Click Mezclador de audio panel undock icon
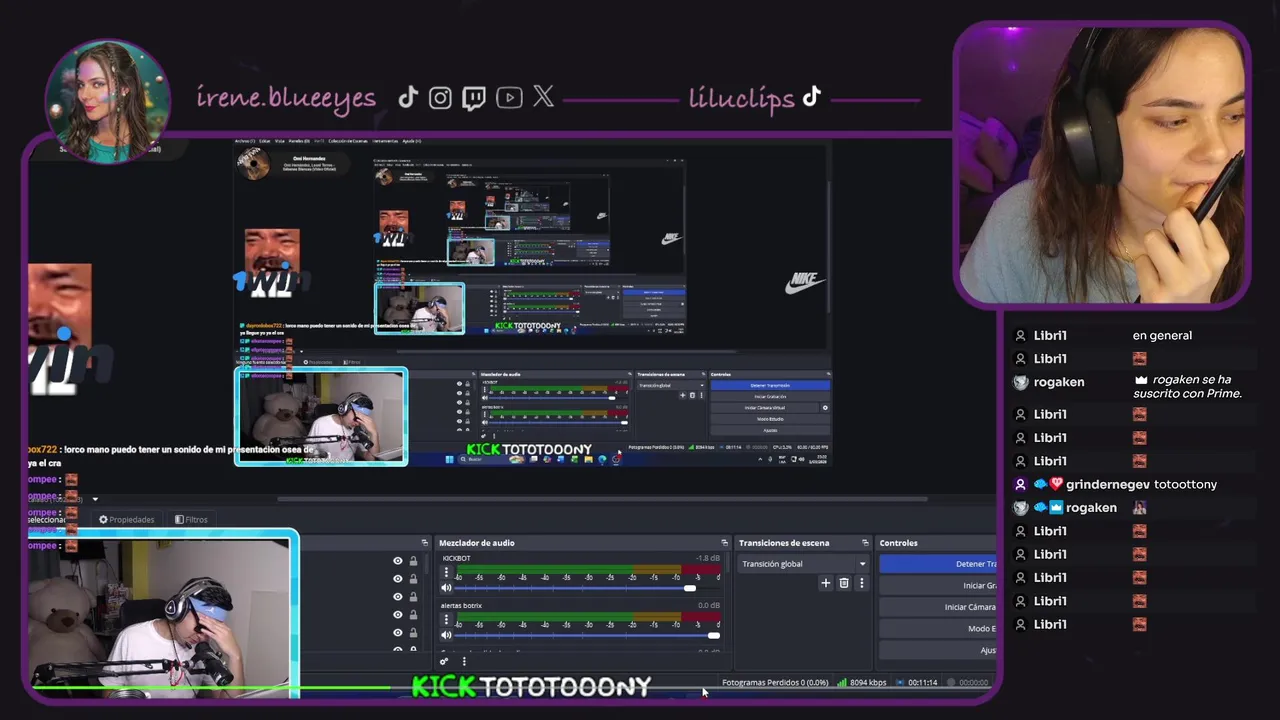 tap(723, 543)
